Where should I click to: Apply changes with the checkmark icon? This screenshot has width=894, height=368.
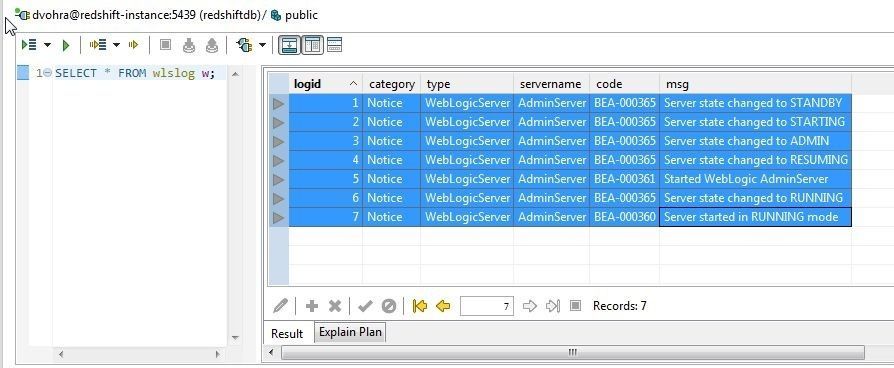[x=365, y=306]
